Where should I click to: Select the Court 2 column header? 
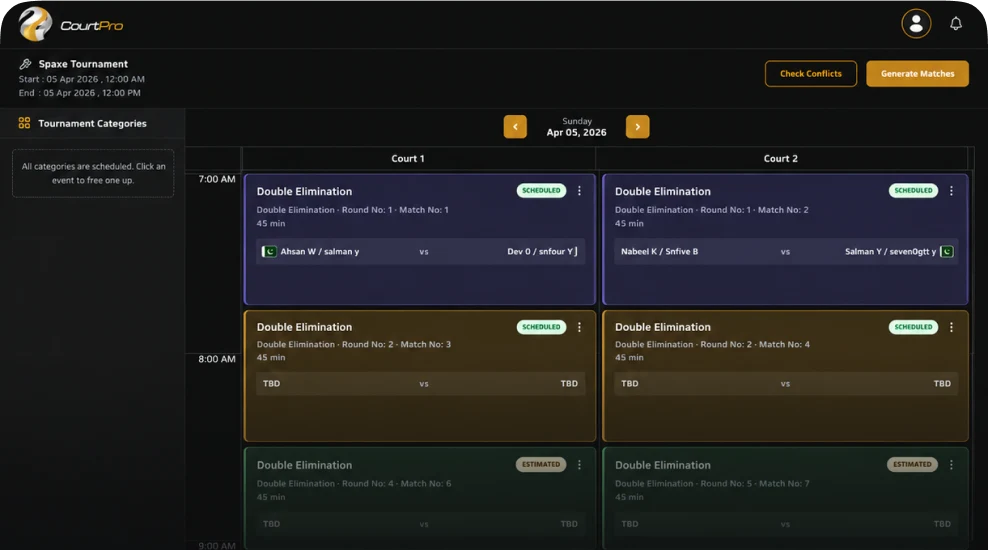(x=781, y=159)
